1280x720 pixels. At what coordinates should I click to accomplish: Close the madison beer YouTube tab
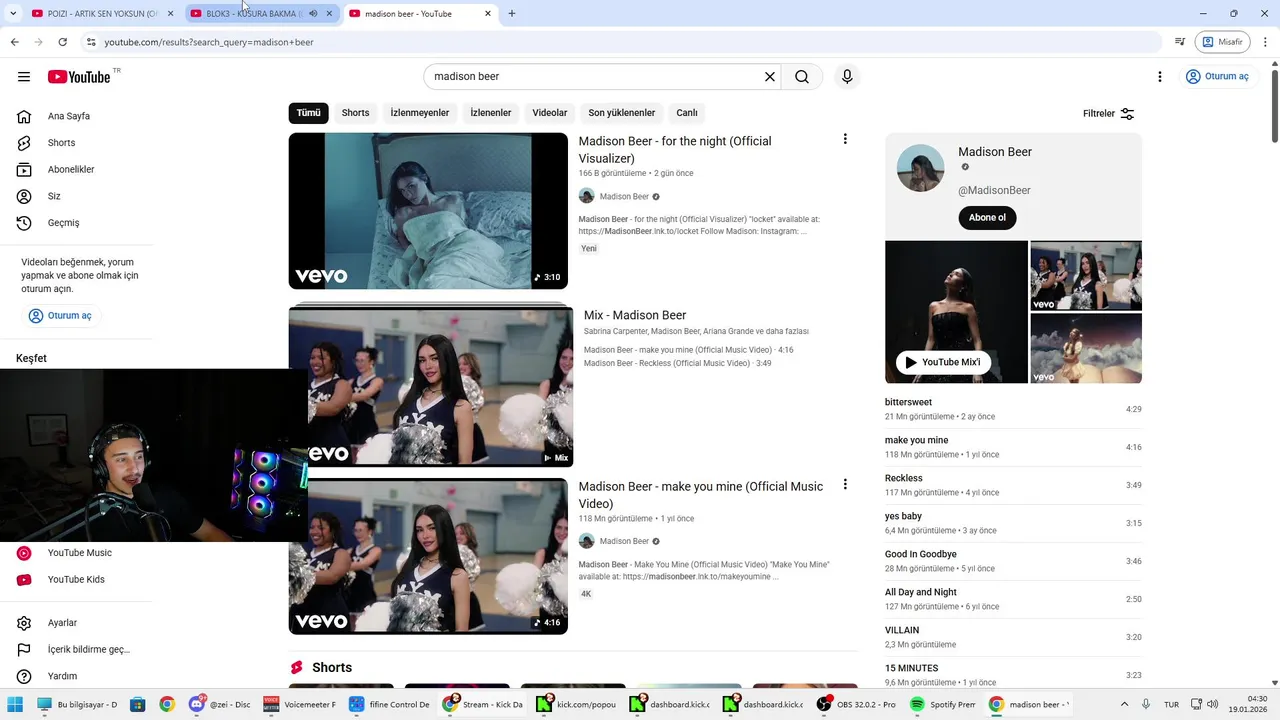pyautogui.click(x=488, y=14)
